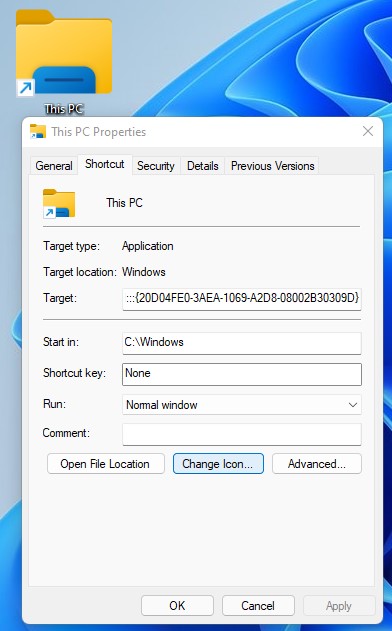Click the Target type: label
Screen dimensions: 392x631
coord(71,246)
